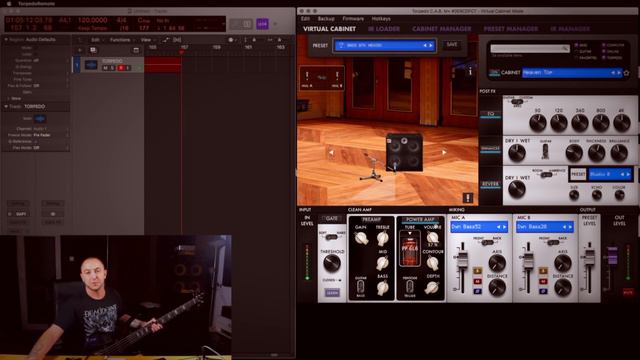Screen dimensions: 640x360
Task: Mark cabinet as favorite with star icon
Action: [627, 73]
